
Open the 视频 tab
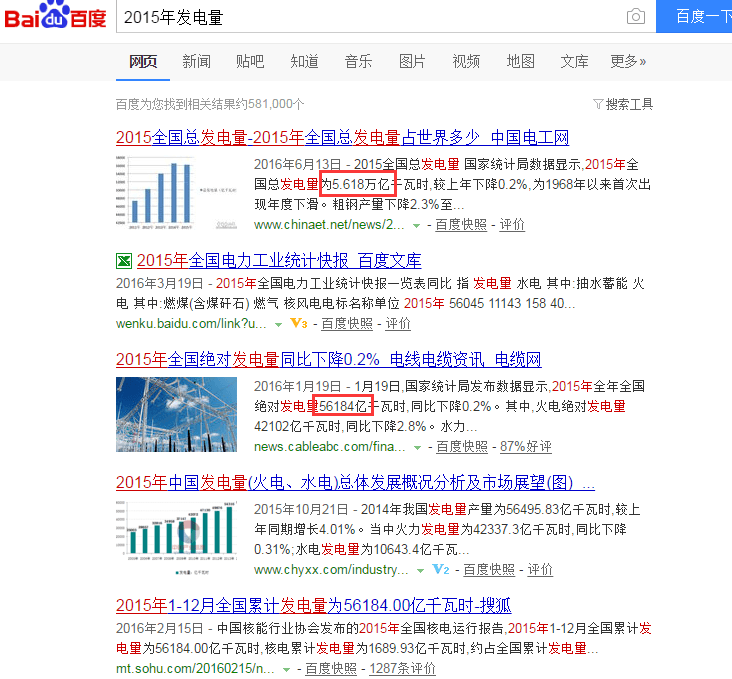466,62
